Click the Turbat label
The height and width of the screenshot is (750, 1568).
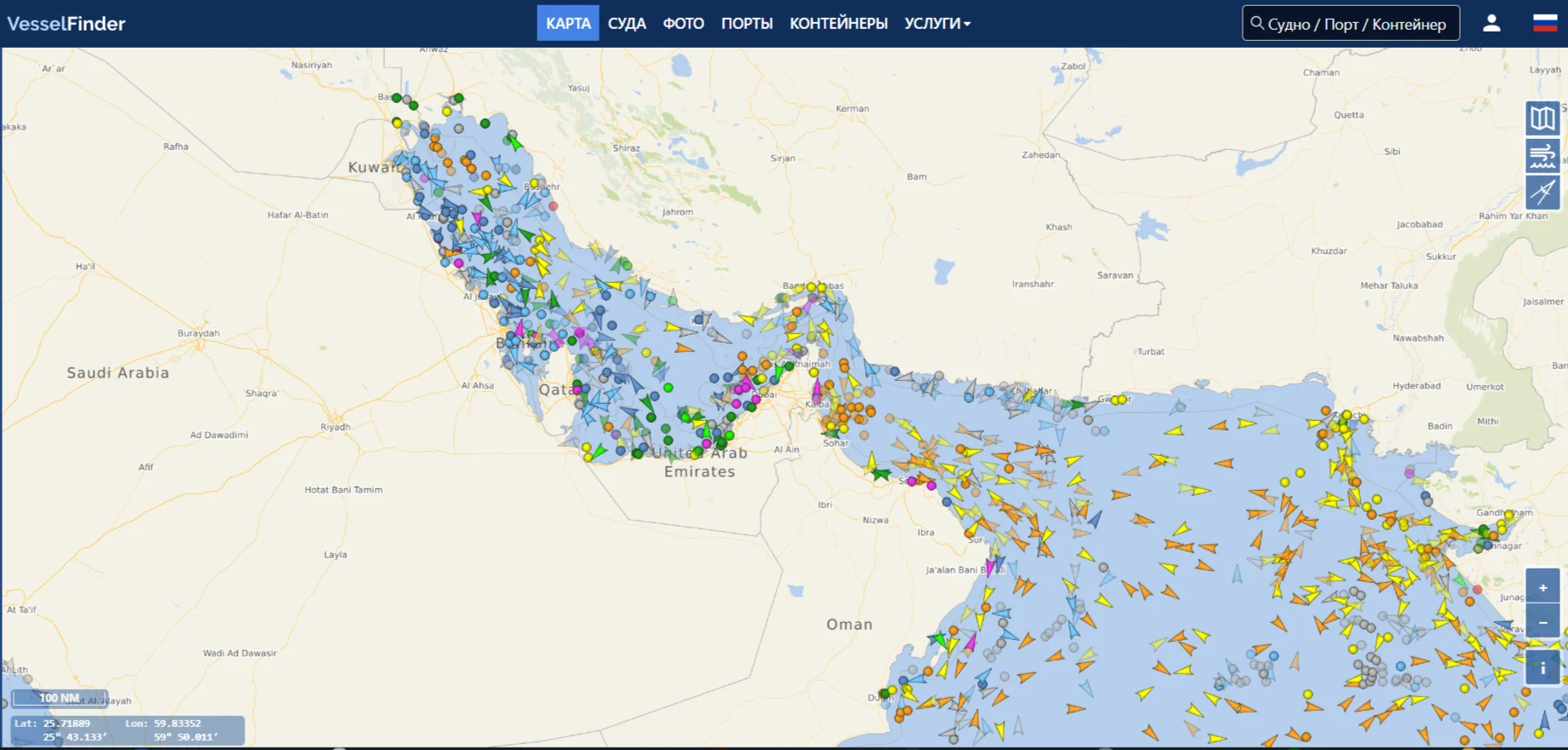[1151, 351]
